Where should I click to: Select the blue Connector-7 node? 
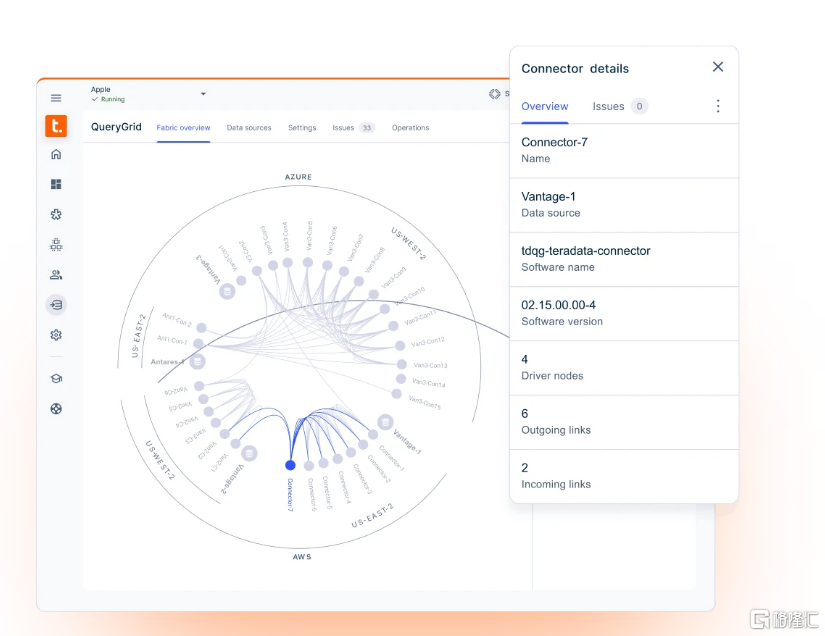(290, 465)
